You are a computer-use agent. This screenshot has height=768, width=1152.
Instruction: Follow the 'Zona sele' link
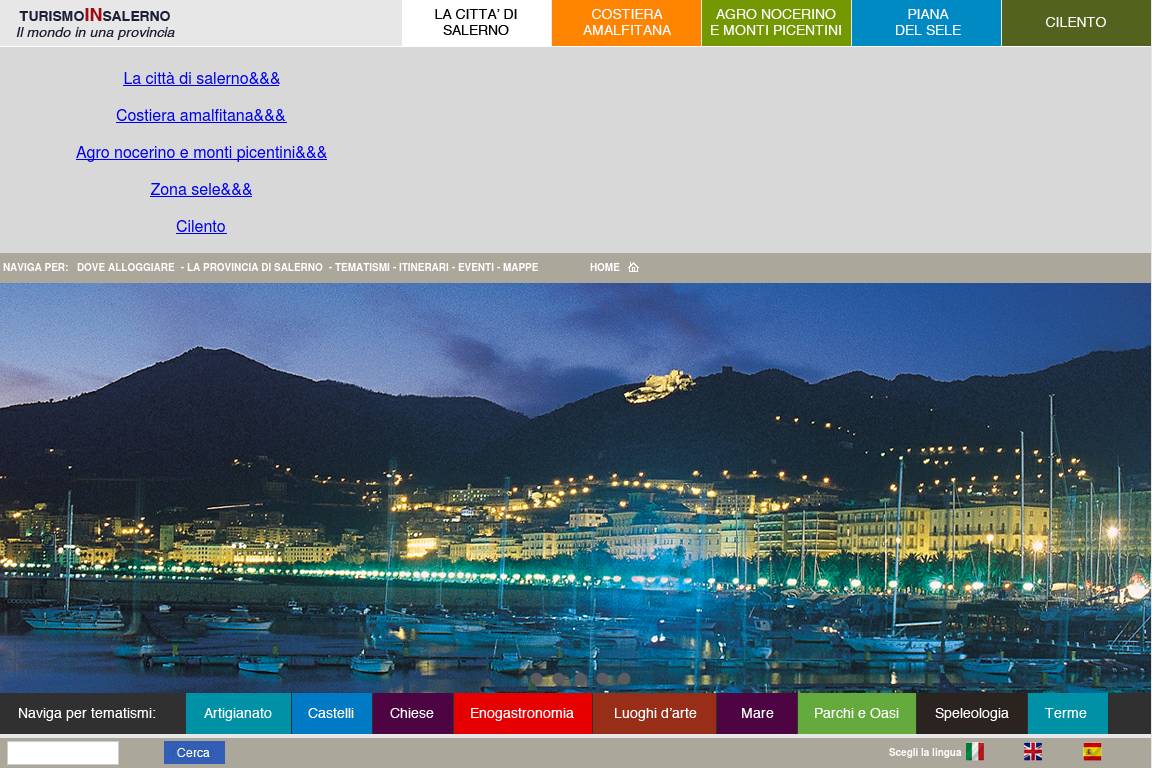click(x=201, y=189)
